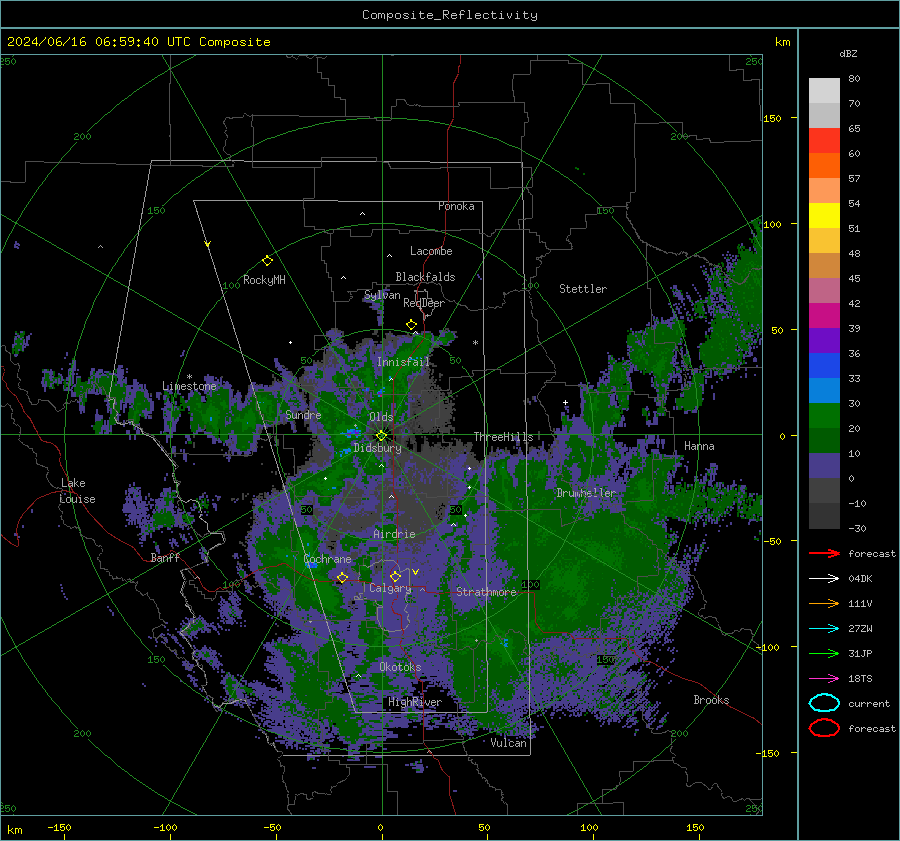Screen dimensions: 900x841
Task: Click the tan swatch between 48 and 45 dBZ
Action: [824, 265]
